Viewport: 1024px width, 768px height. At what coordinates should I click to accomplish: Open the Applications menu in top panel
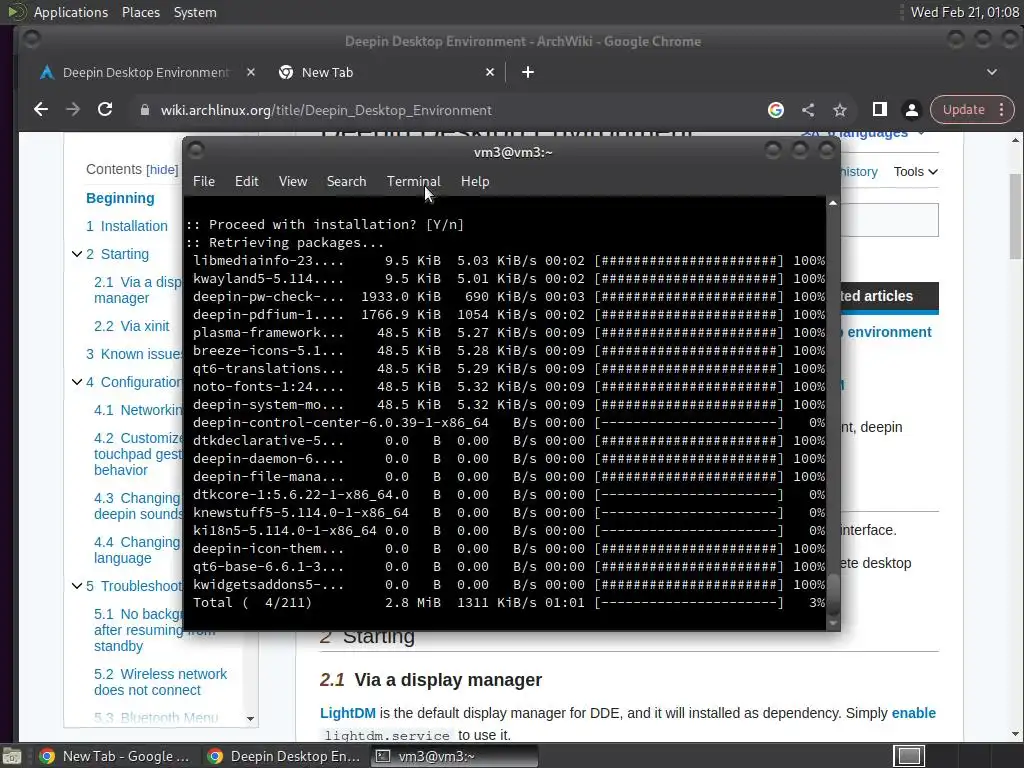coord(71,12)
